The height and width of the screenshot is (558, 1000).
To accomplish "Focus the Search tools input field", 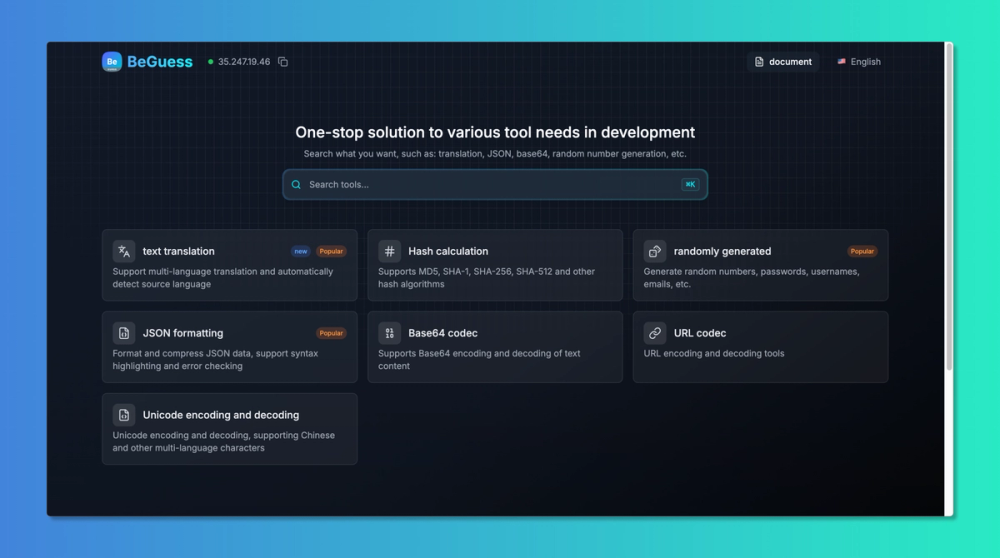I will coord(495,185).
